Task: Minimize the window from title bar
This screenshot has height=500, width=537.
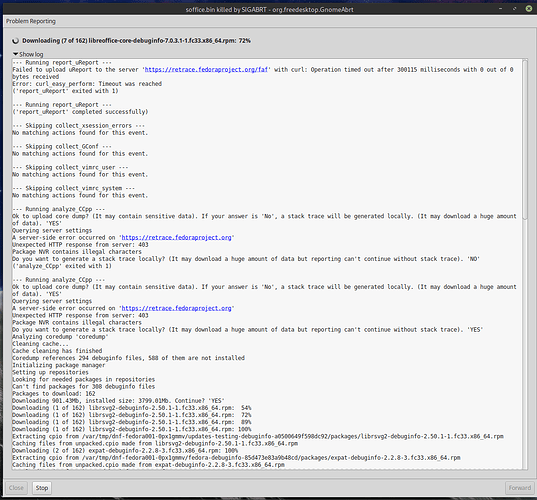Action: [x=500, y=9]
